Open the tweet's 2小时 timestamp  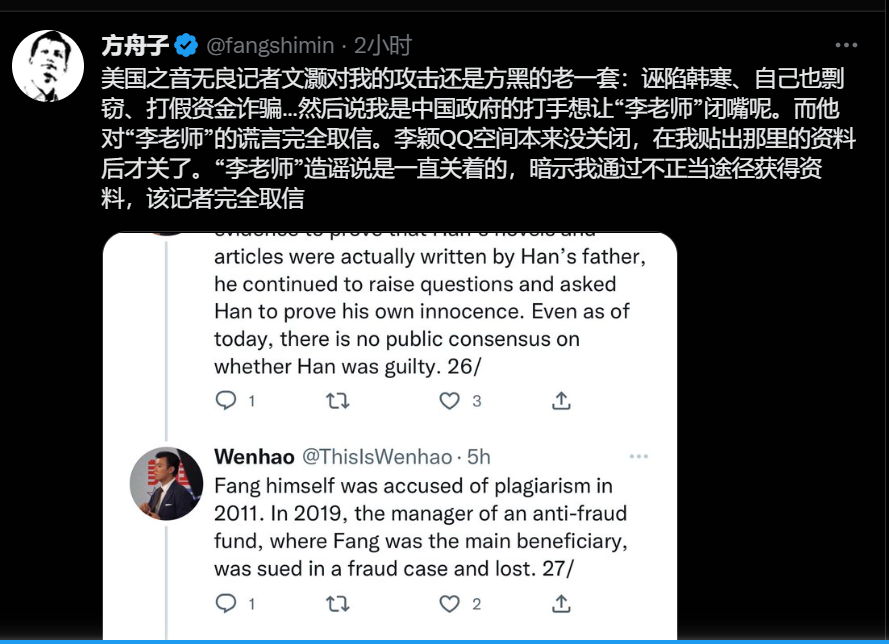(383, 45)
